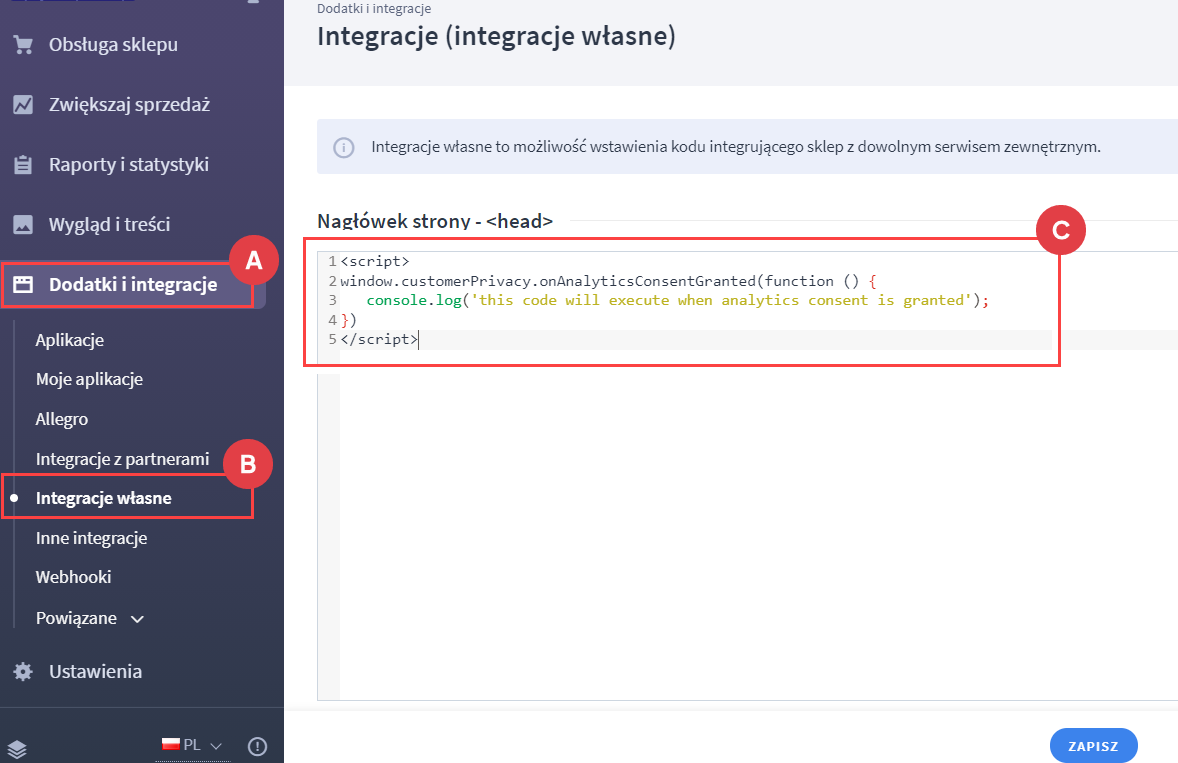Open the Ustawienia gear icon

[22, 671]
